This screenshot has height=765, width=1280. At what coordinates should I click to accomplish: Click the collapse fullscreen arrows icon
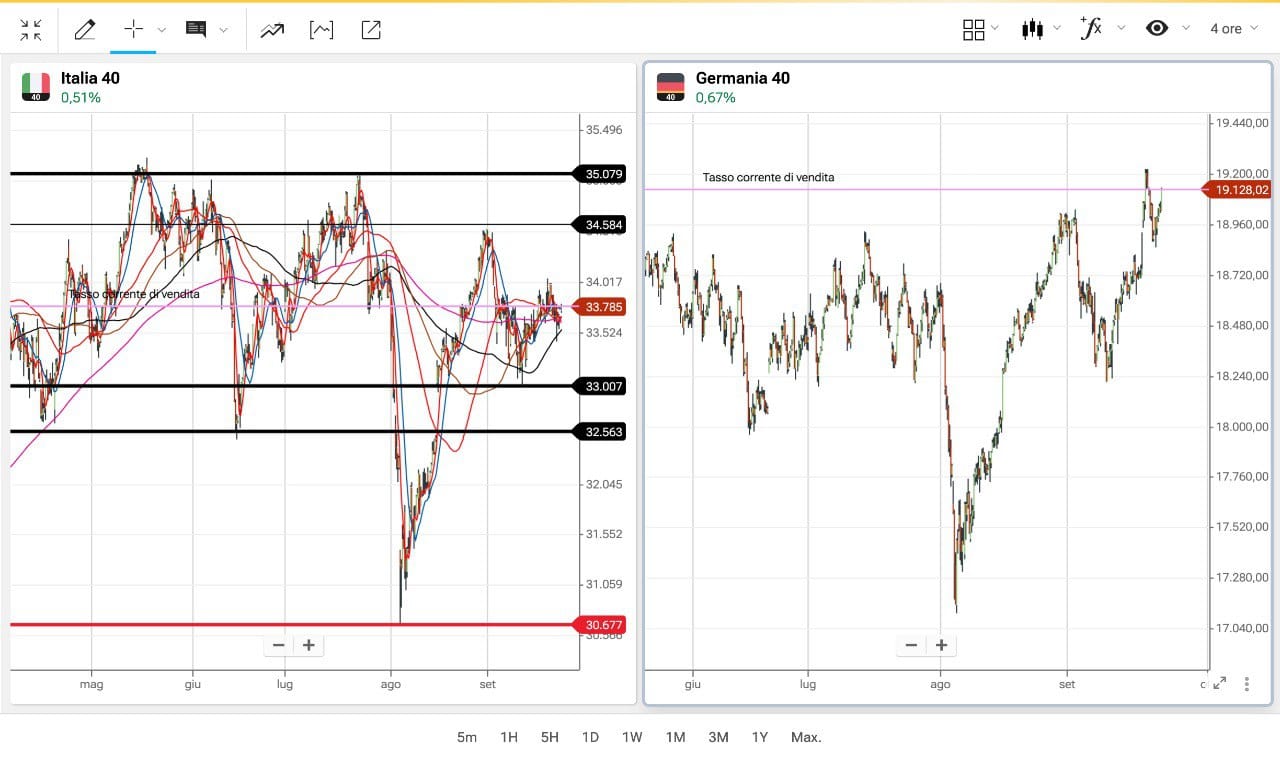click(31, 30)
